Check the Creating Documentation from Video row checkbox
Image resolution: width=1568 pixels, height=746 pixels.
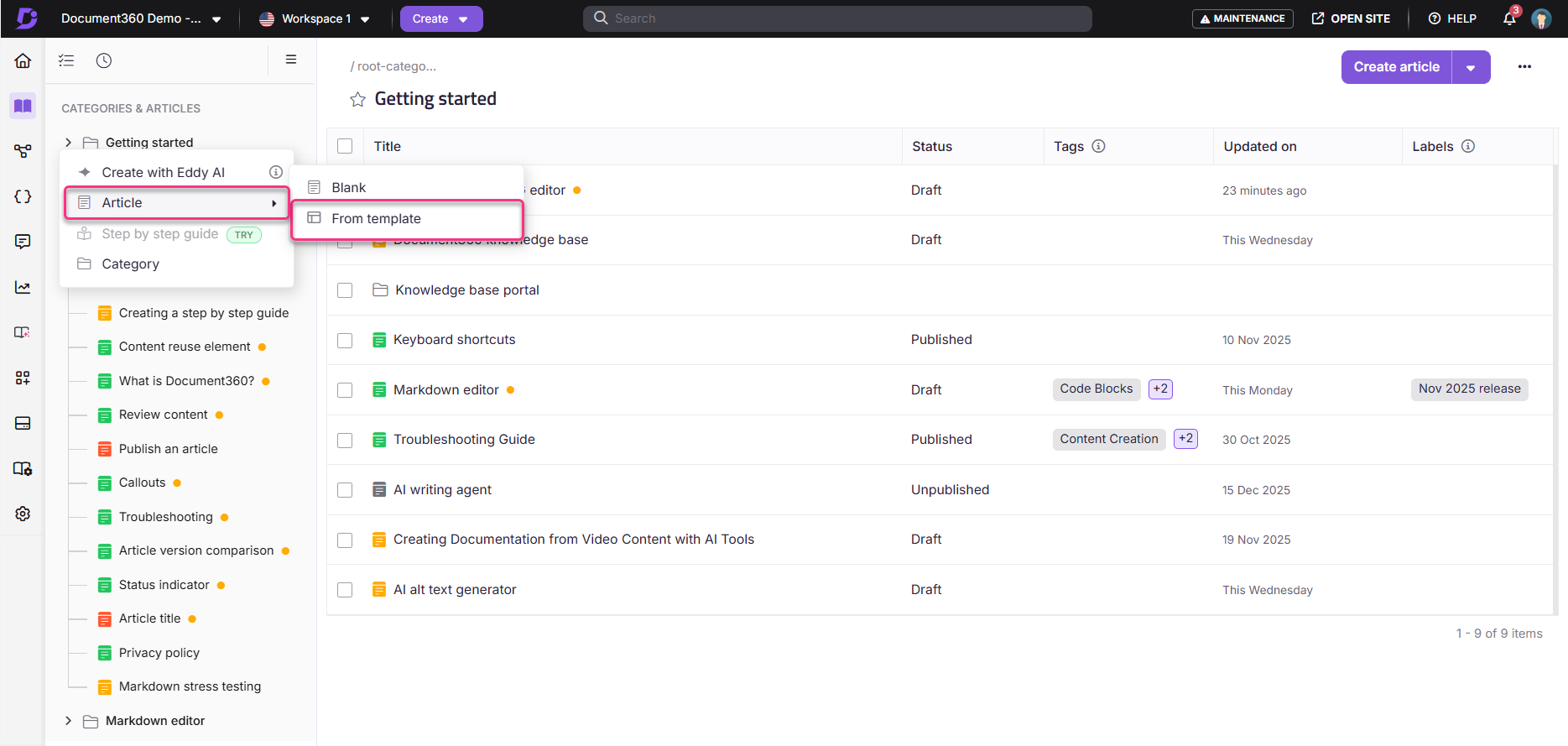tap(345, 540)
